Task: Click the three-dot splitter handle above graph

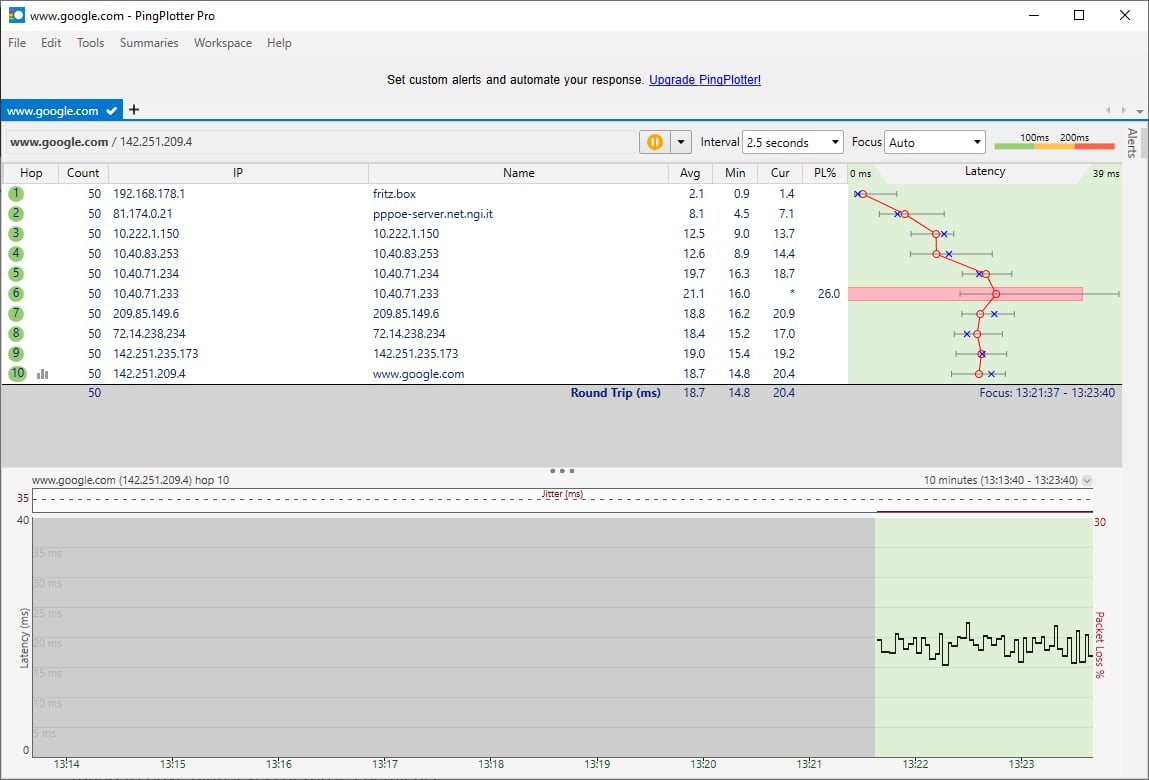Action: coord(562,471)
